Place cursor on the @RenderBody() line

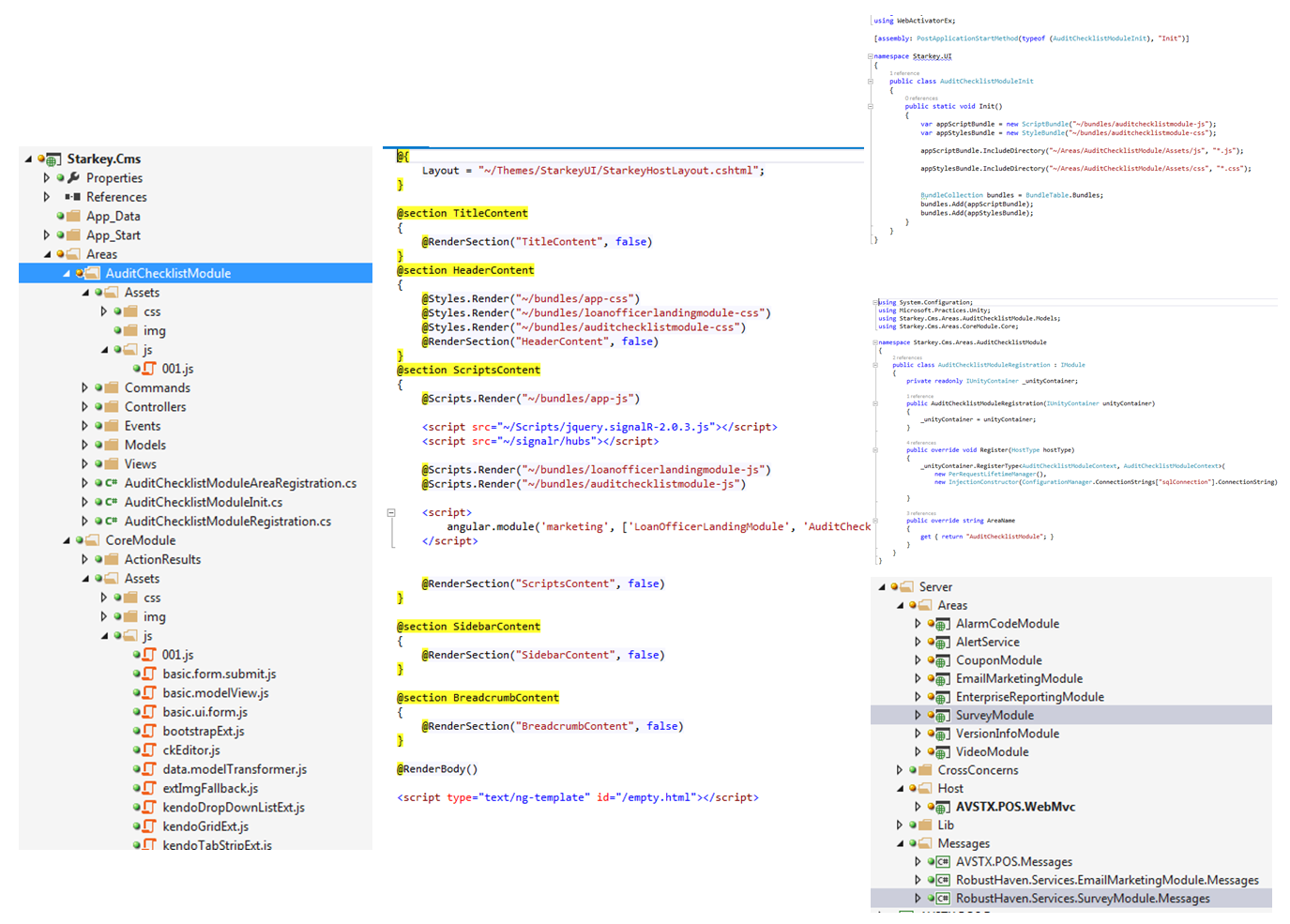[437, 769]
